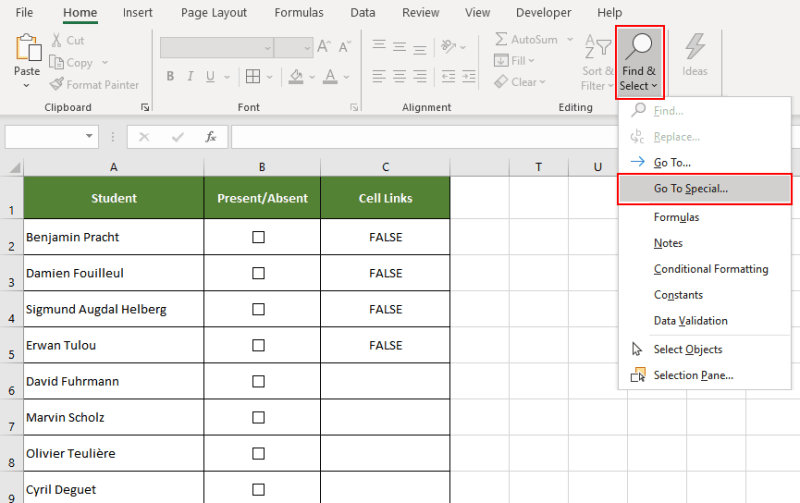Expand the Font Color dropdown arrow

point(346,77)
